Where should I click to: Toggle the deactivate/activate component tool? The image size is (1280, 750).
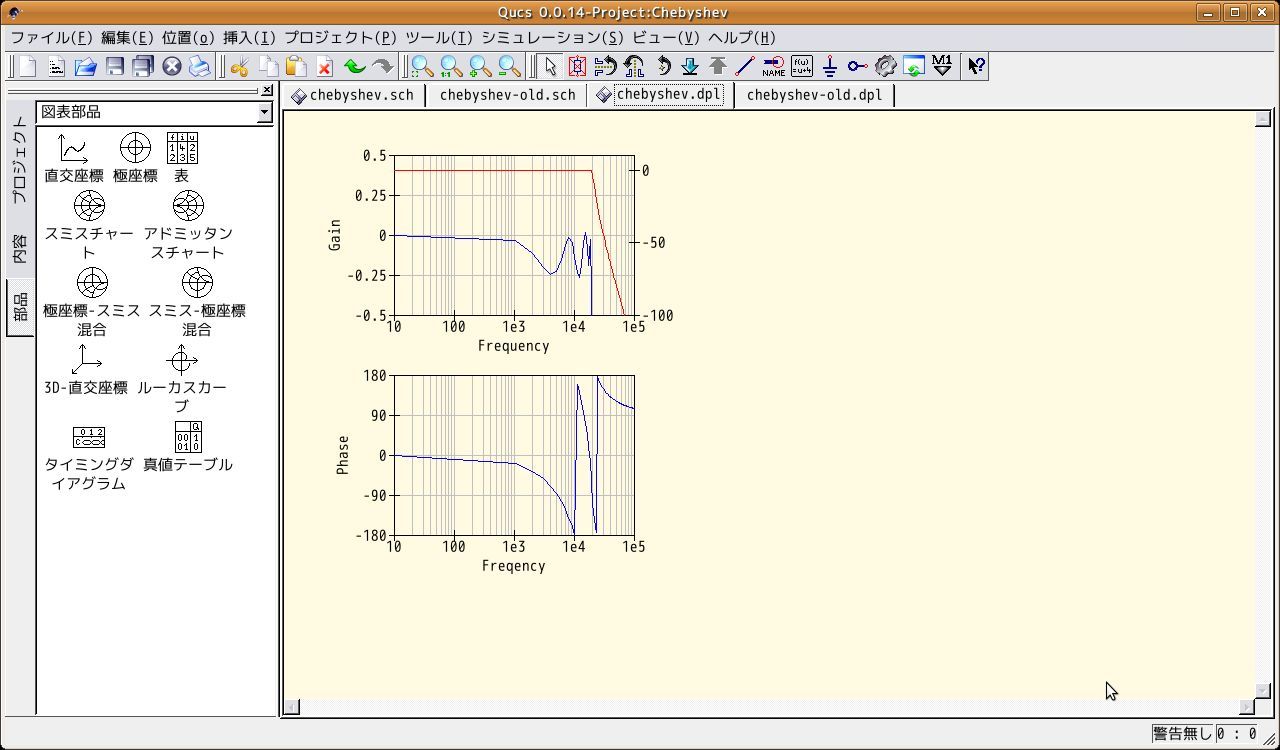(577, 66)
